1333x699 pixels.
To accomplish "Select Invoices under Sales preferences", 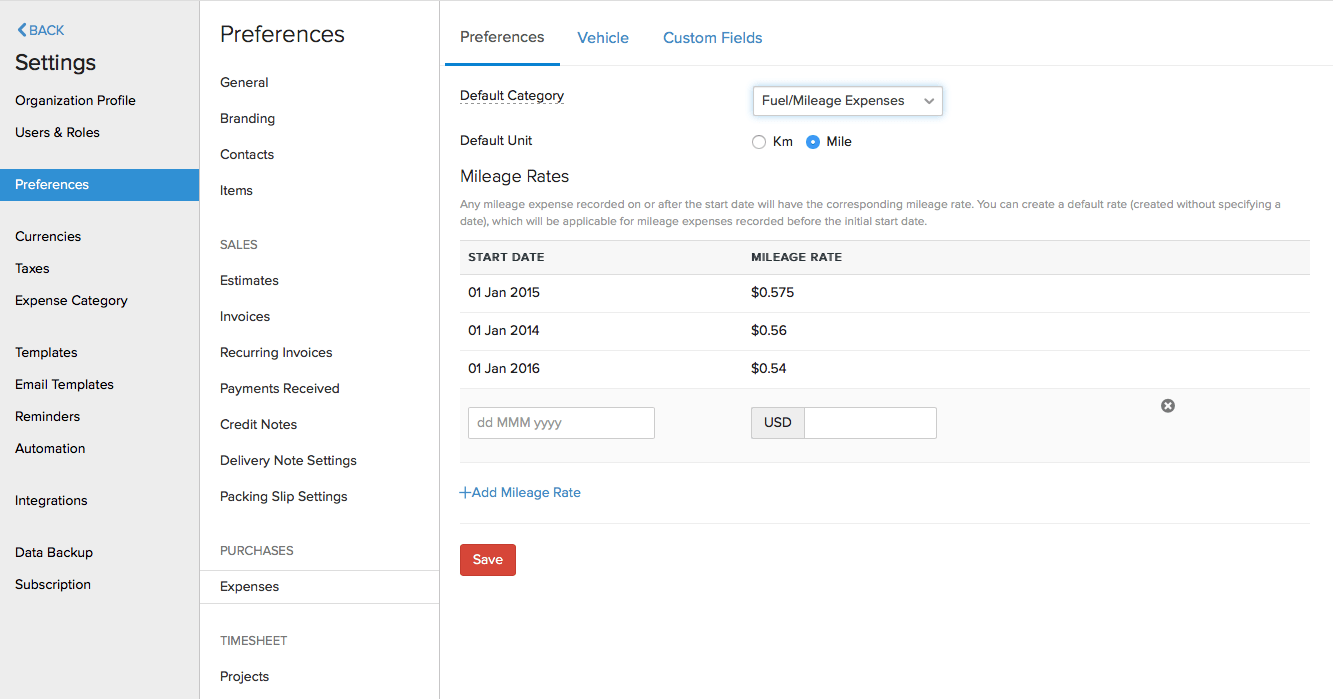I will [x=245, y=316].
